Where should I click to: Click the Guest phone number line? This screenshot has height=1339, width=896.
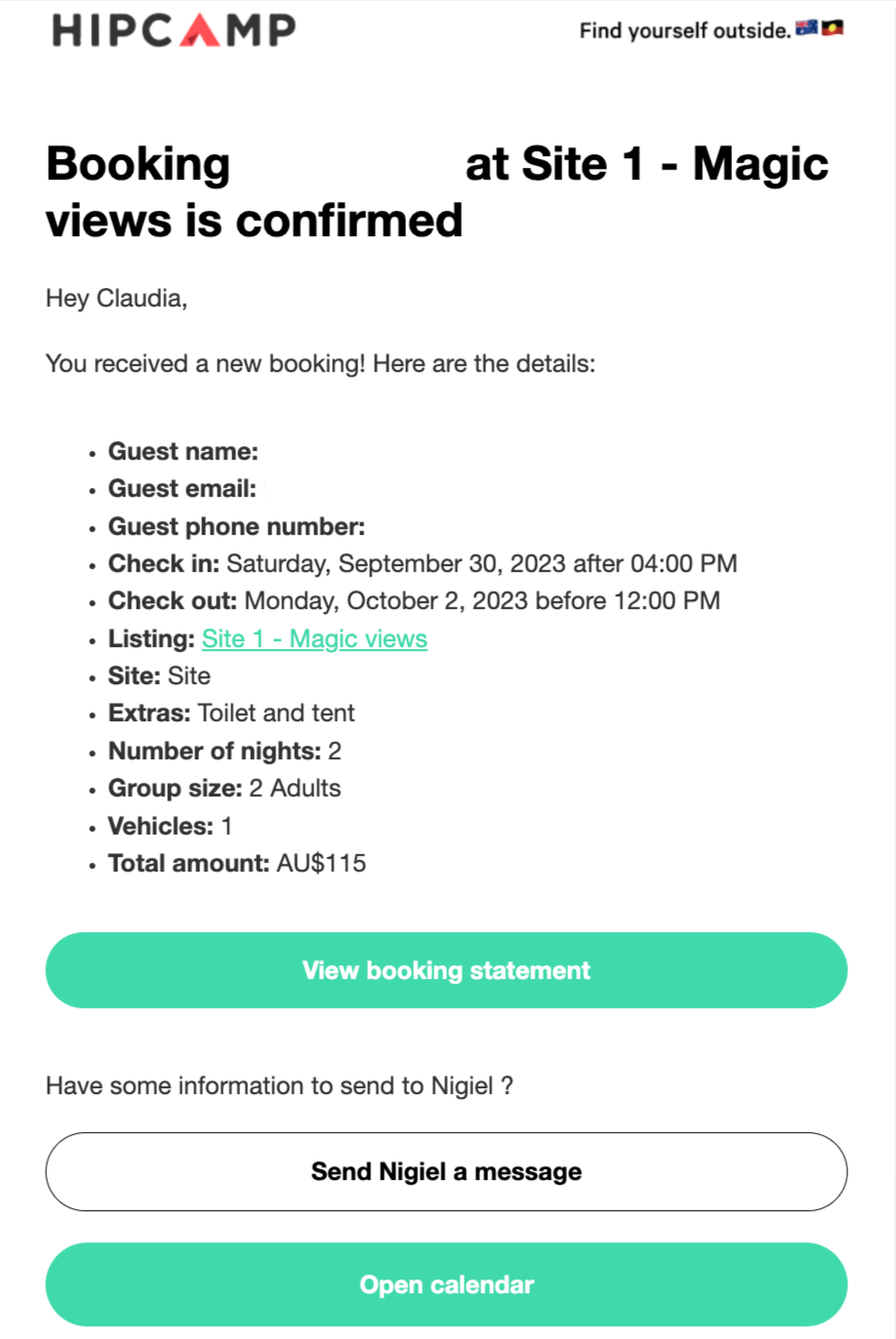pos(236,527)
